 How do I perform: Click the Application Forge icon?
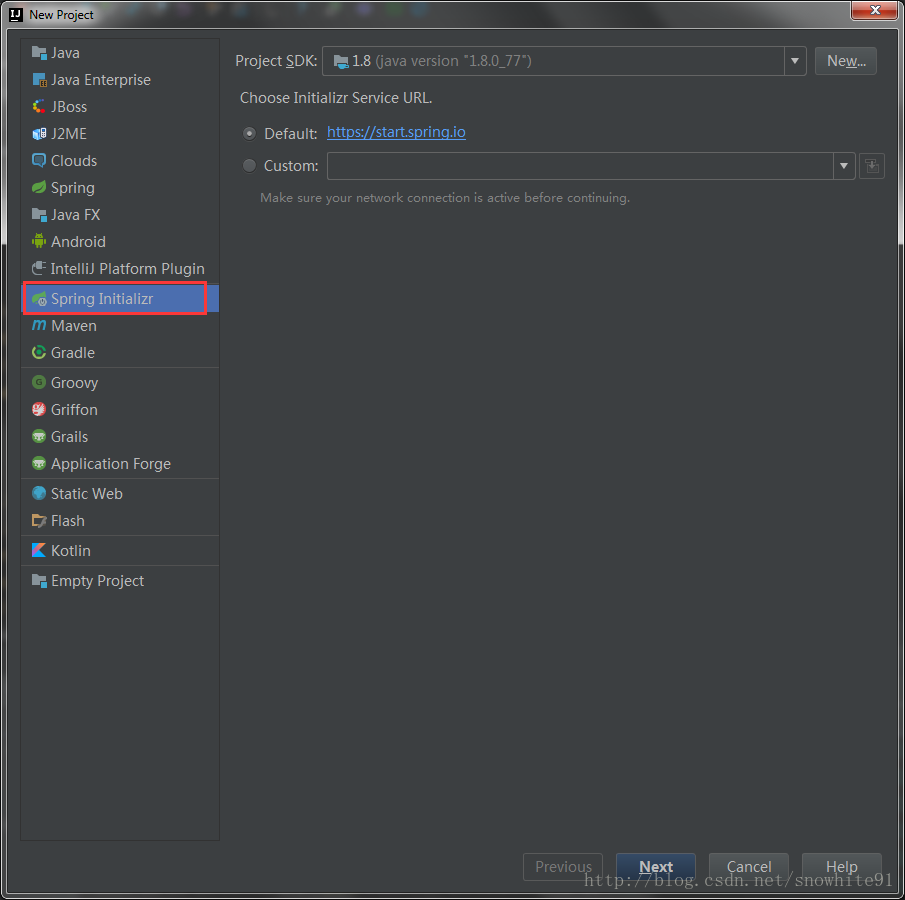(x=39, y=464)
